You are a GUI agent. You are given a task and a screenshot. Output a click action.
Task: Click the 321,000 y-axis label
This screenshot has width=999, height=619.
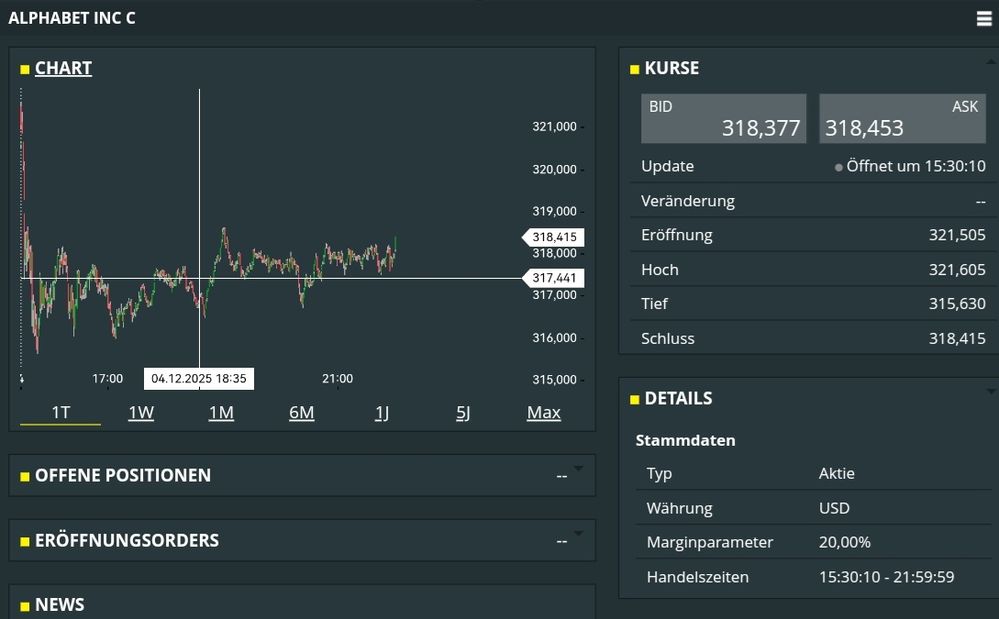tap(554, 127)
